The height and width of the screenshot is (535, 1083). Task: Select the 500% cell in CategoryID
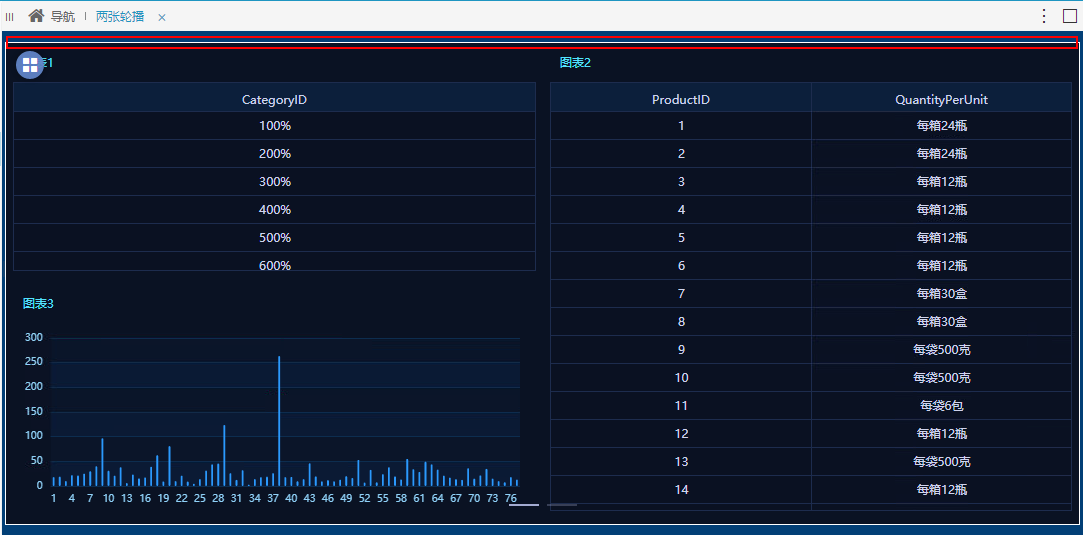pos(274,237)
